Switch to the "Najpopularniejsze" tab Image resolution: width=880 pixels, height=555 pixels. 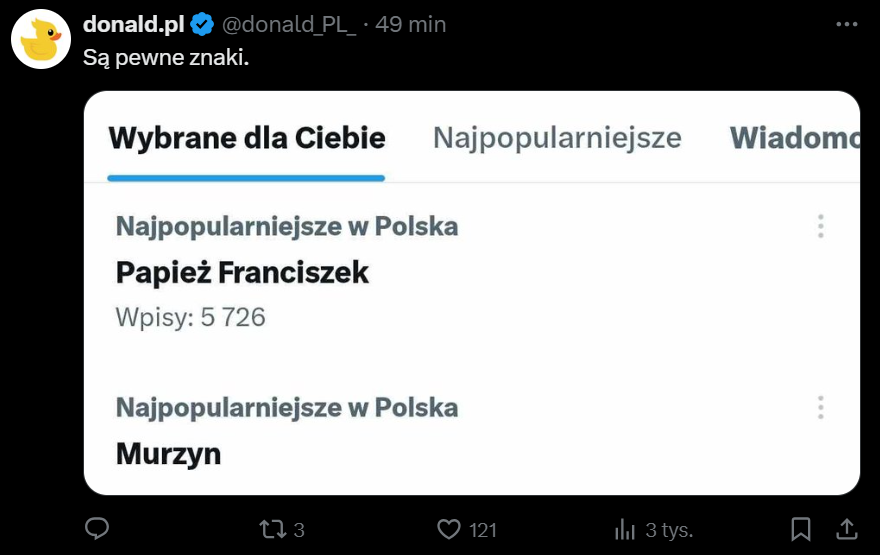coord(557,138)
